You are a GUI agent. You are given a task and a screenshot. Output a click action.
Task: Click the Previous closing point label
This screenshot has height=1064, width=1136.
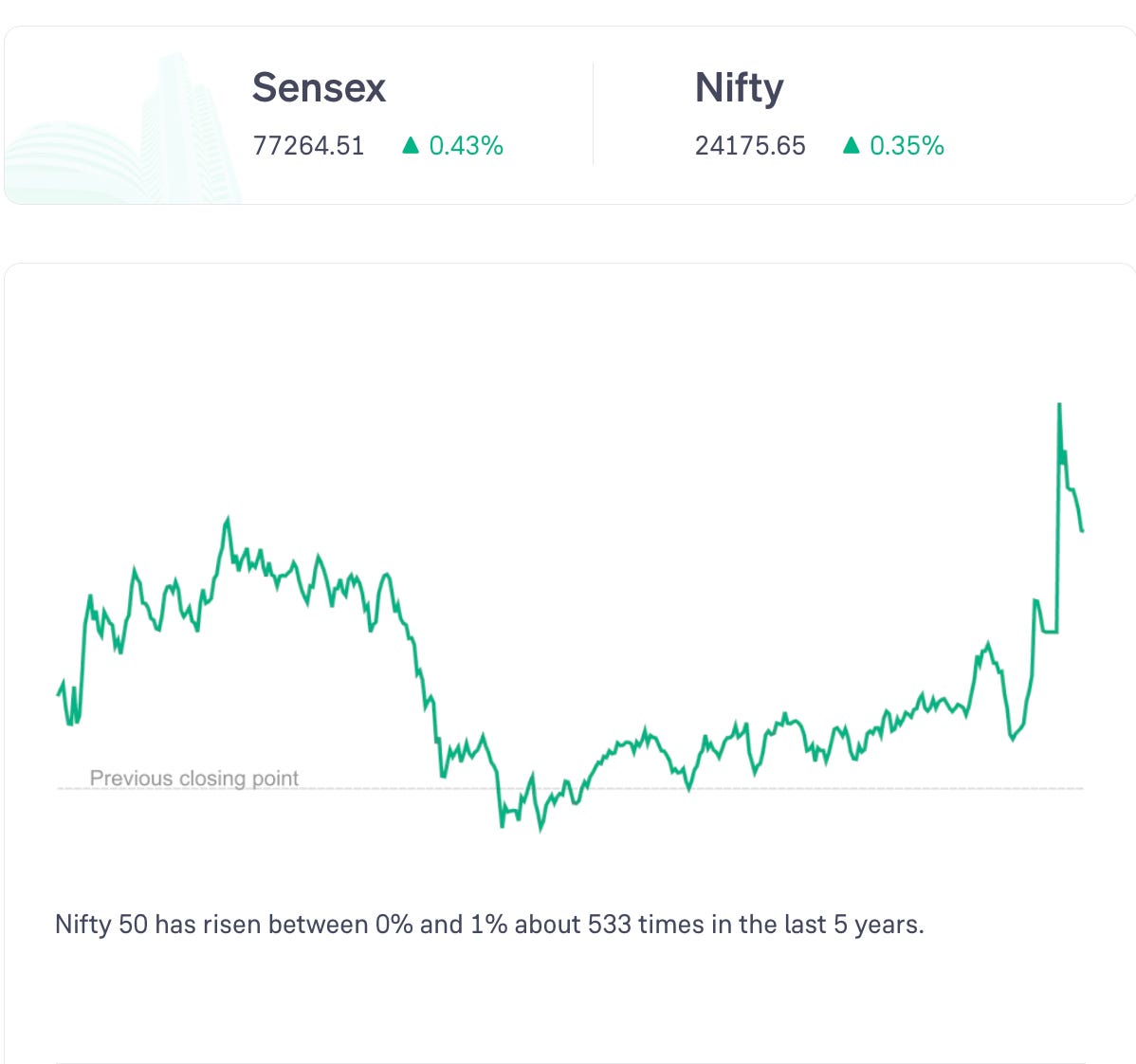point(193,778)
